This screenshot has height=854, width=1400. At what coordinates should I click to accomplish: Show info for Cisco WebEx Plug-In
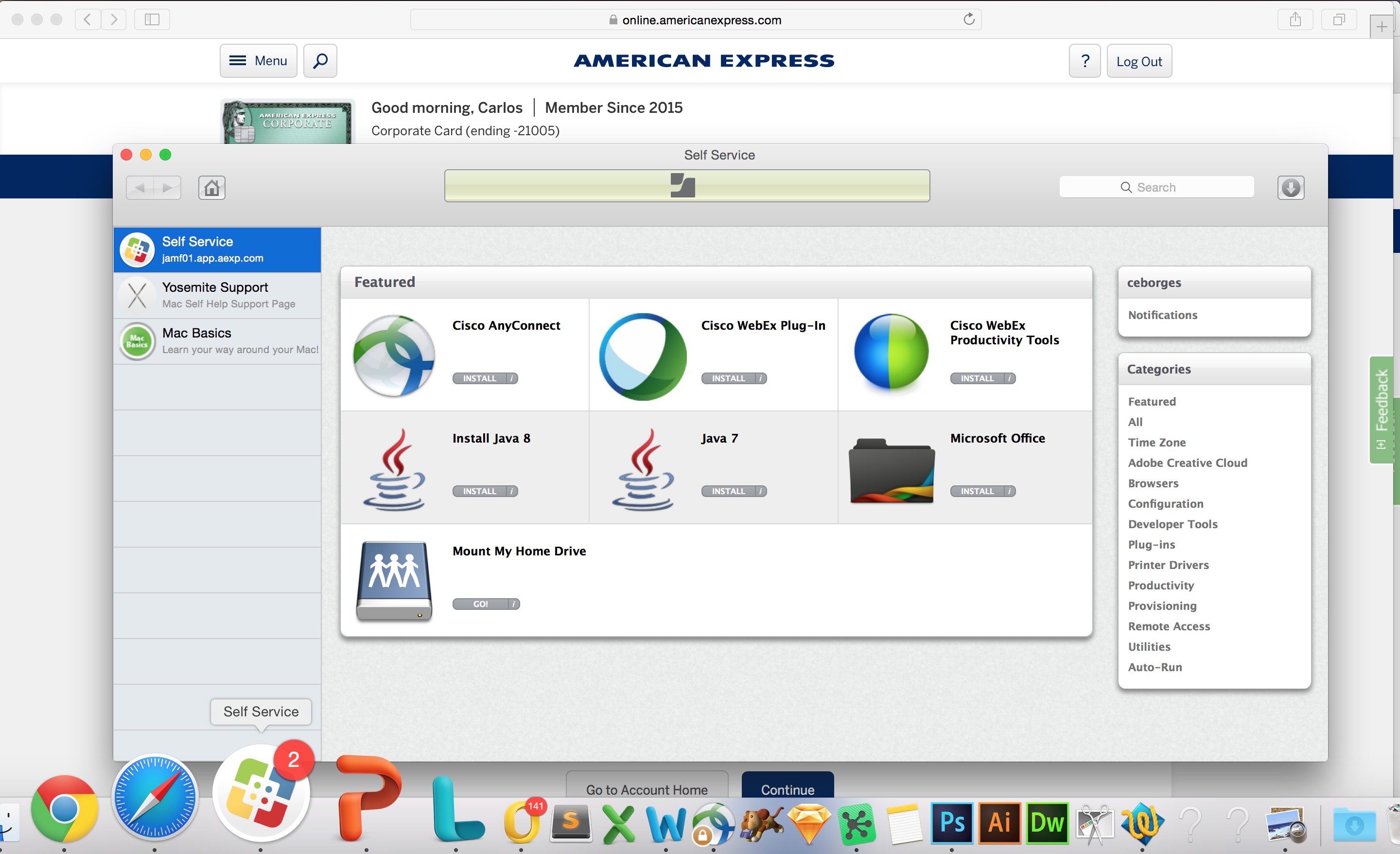coord(761,378)
